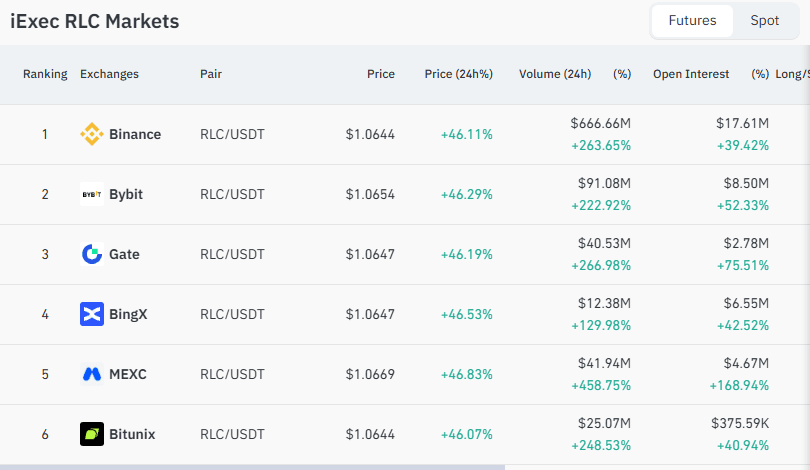Image resolution: width=810 pixels, height=470 pixels.
Task: Open the Bybit exchange link
Action: (x=126, y=194)
